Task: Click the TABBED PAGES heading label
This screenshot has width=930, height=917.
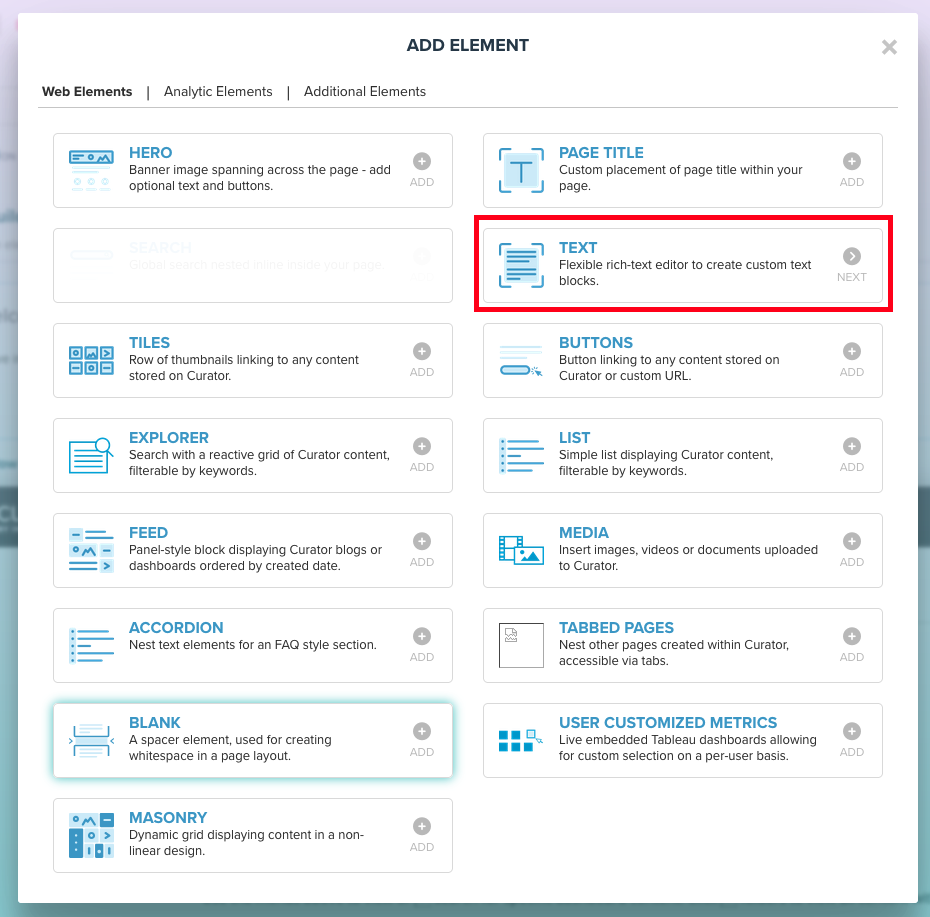Action: tap(616, 627)
